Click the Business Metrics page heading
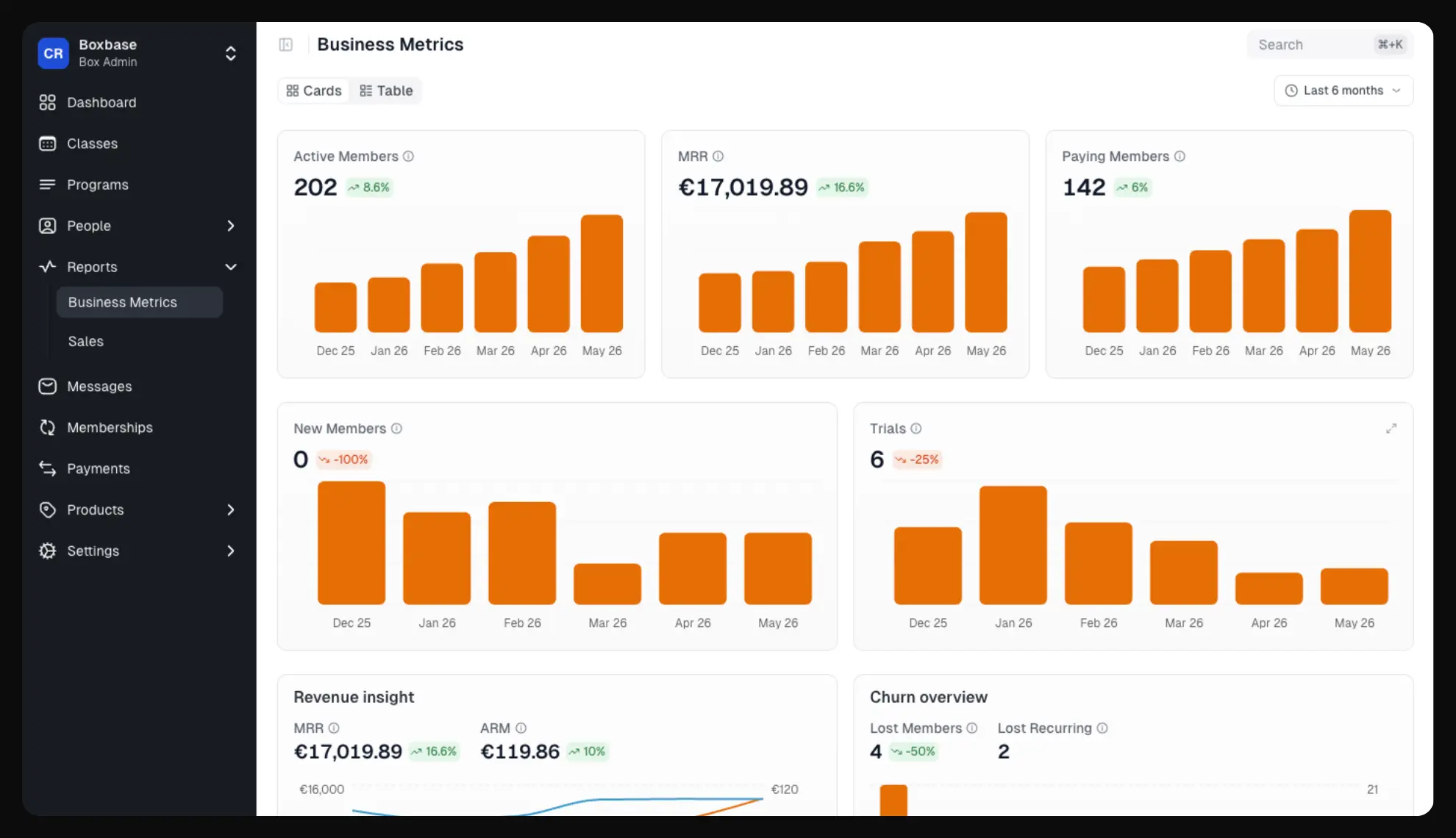The width and height of the screenshot is (1456, 838). click(x=390, y=45)
